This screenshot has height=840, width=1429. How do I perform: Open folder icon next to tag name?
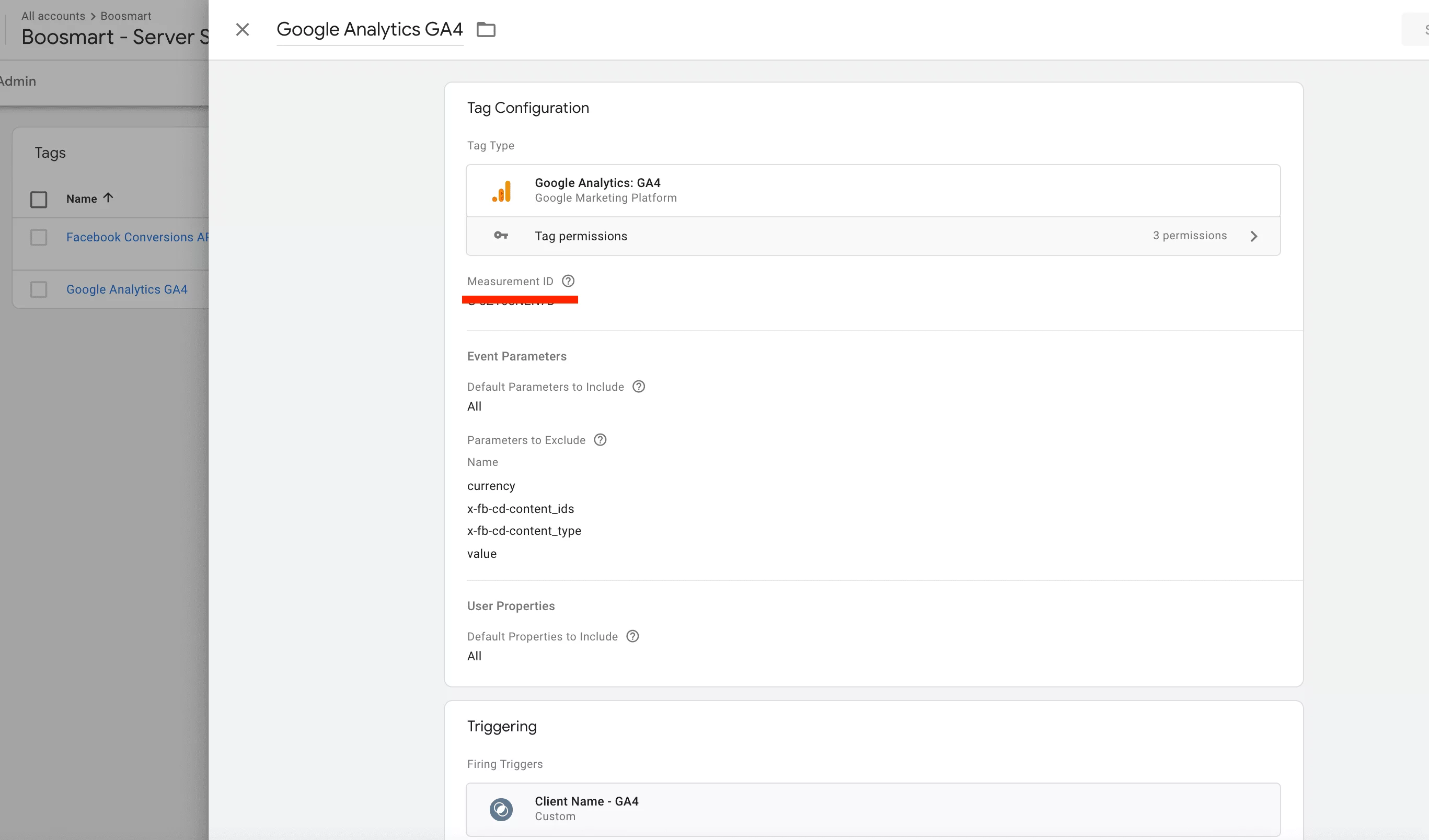486,29
